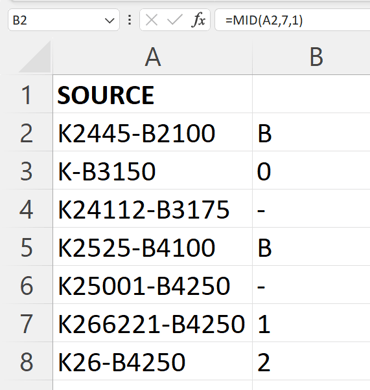Select all cells with the corner triangle
370x390 pixels.
(x=35, y=57)
